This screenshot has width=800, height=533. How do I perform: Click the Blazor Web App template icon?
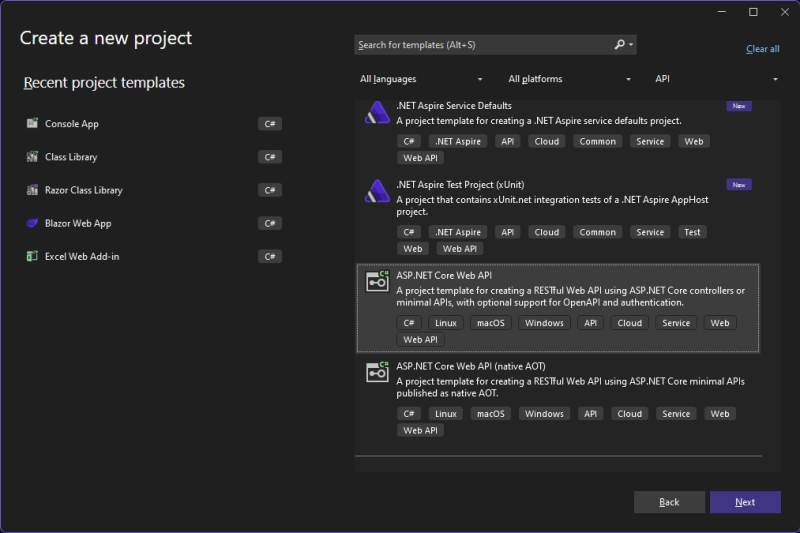(x=32, y=223)
